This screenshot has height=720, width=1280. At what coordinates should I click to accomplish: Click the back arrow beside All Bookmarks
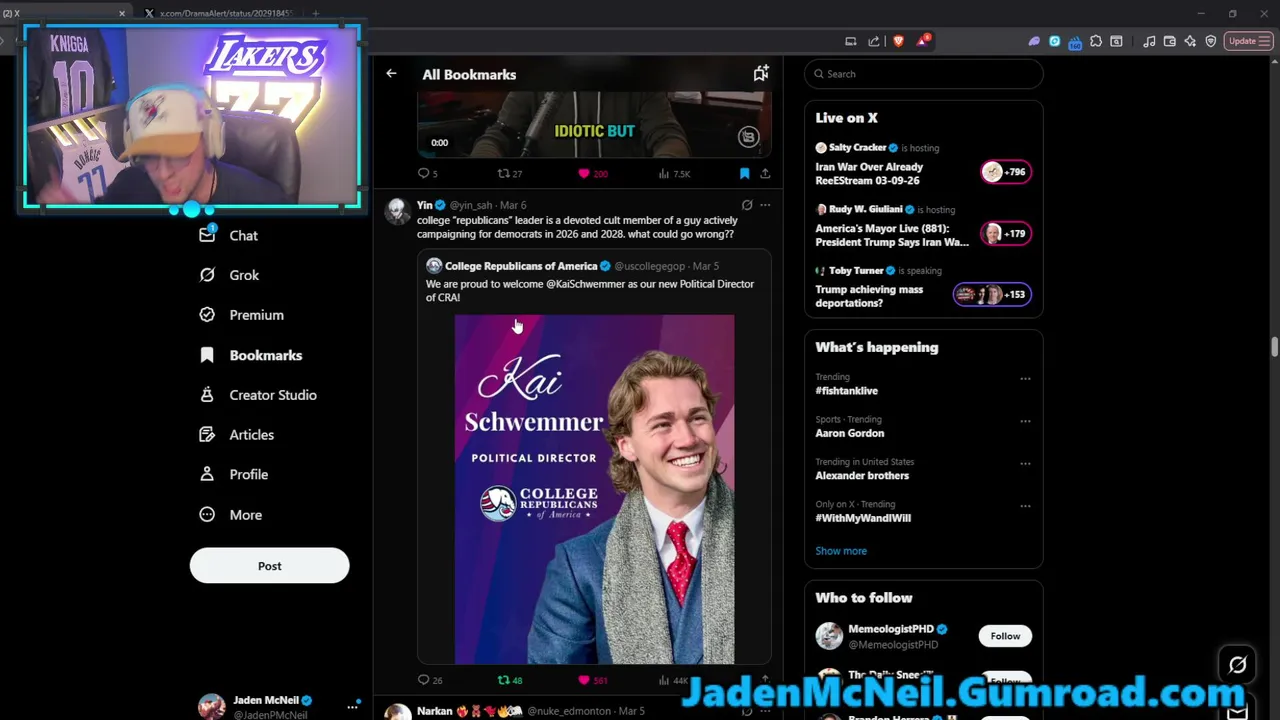[x=391, y=74]
